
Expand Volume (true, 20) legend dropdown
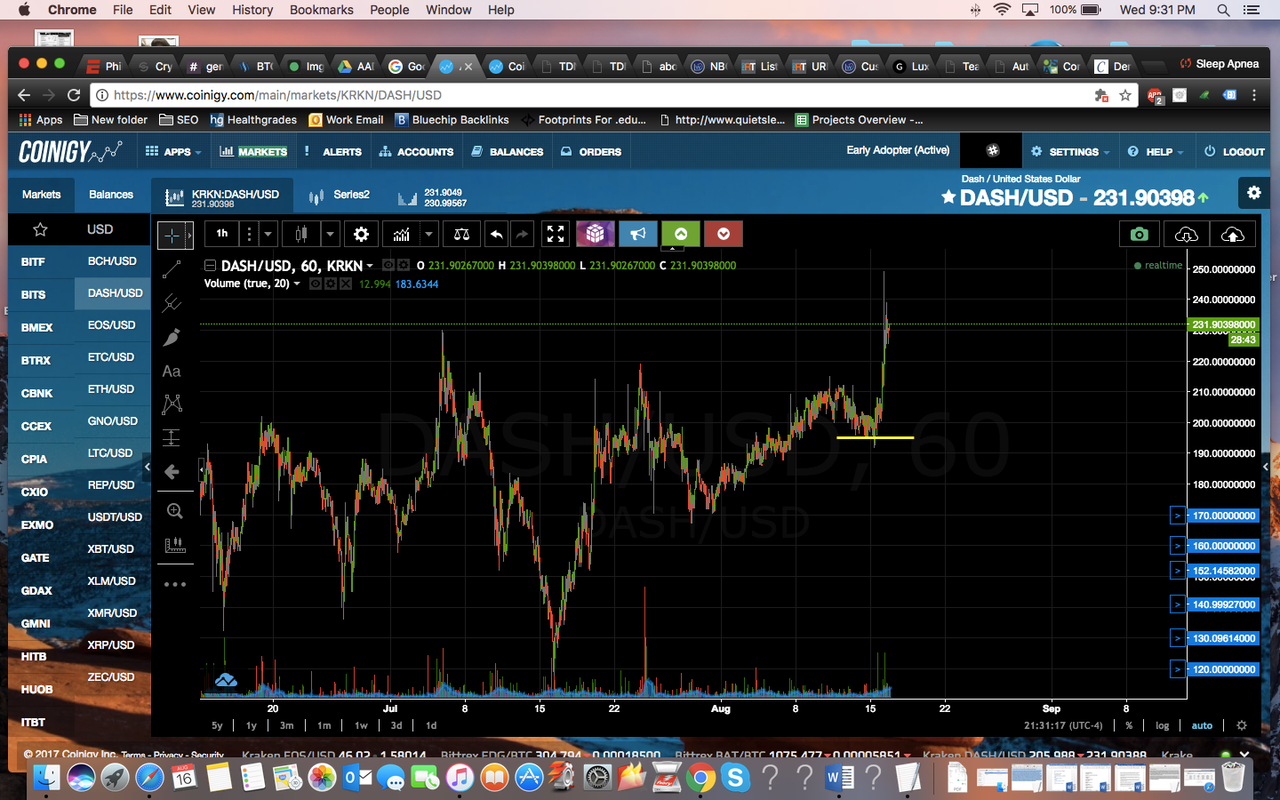tap(297, 284)
